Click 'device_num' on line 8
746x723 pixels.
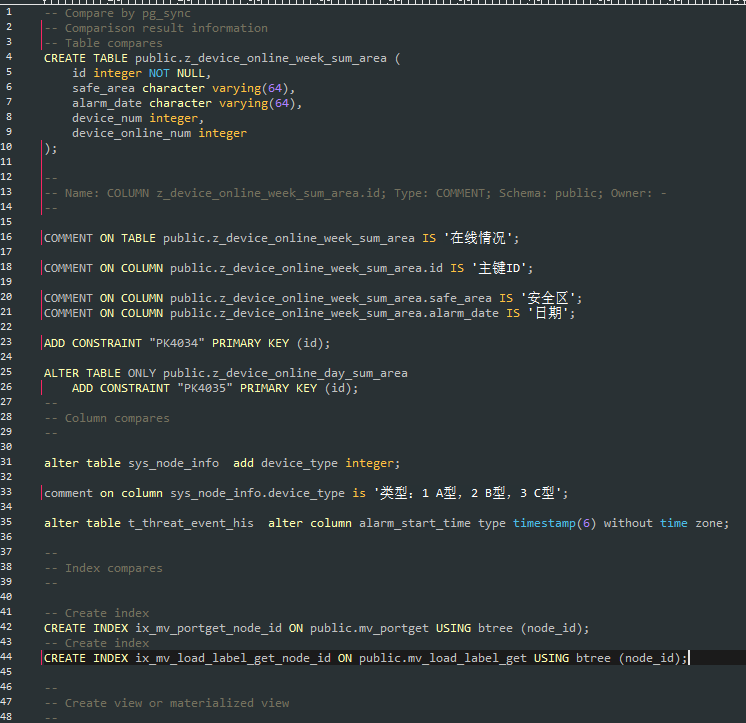pyautogui.click(x=107, y=118)
